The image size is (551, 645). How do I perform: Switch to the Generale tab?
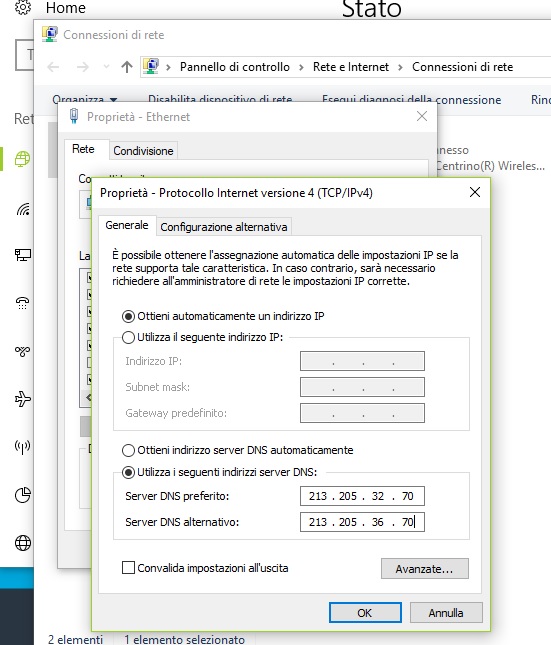pos(127,225)
